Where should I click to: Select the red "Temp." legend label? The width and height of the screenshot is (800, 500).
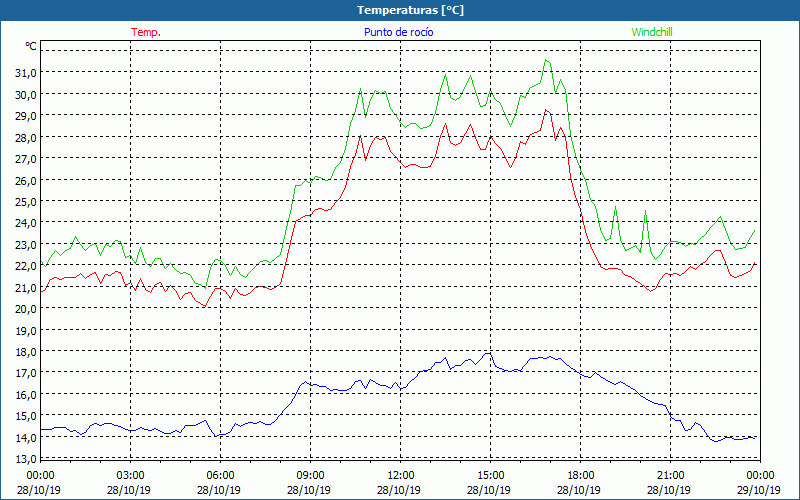pos(146,32)
